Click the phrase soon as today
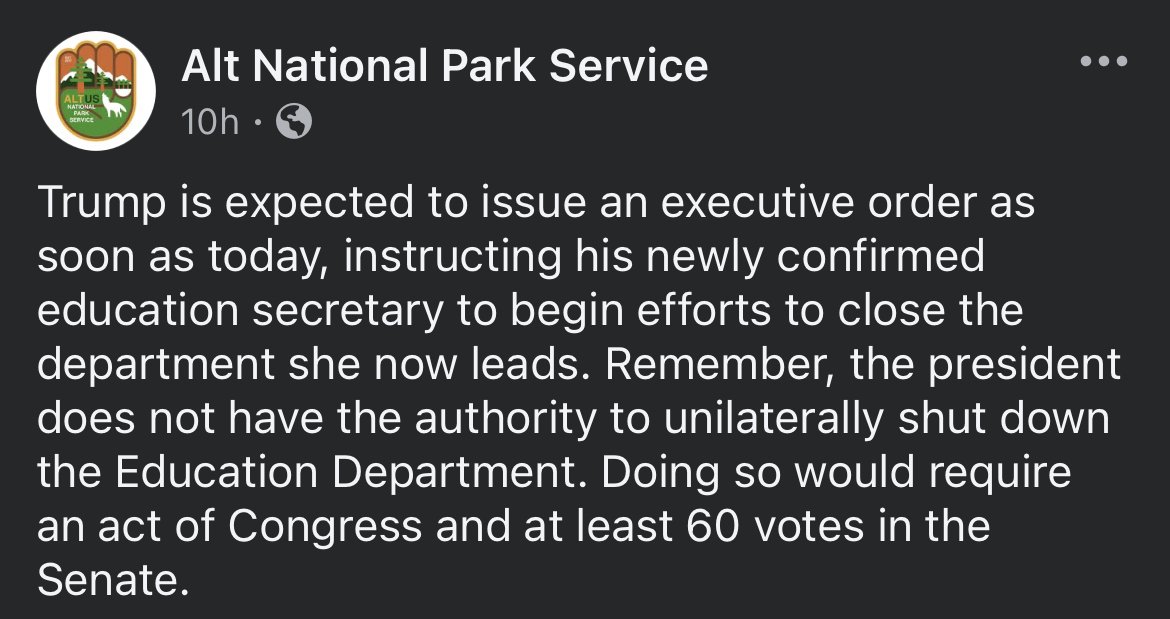 [177, 258]
